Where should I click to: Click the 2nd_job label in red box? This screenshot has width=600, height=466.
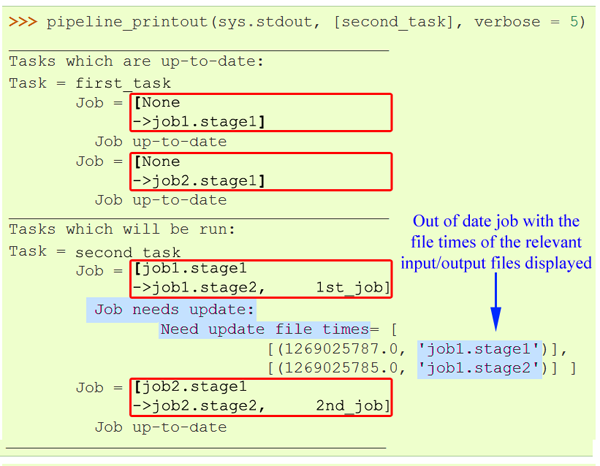pyautogui.click(x=351, y=406)
